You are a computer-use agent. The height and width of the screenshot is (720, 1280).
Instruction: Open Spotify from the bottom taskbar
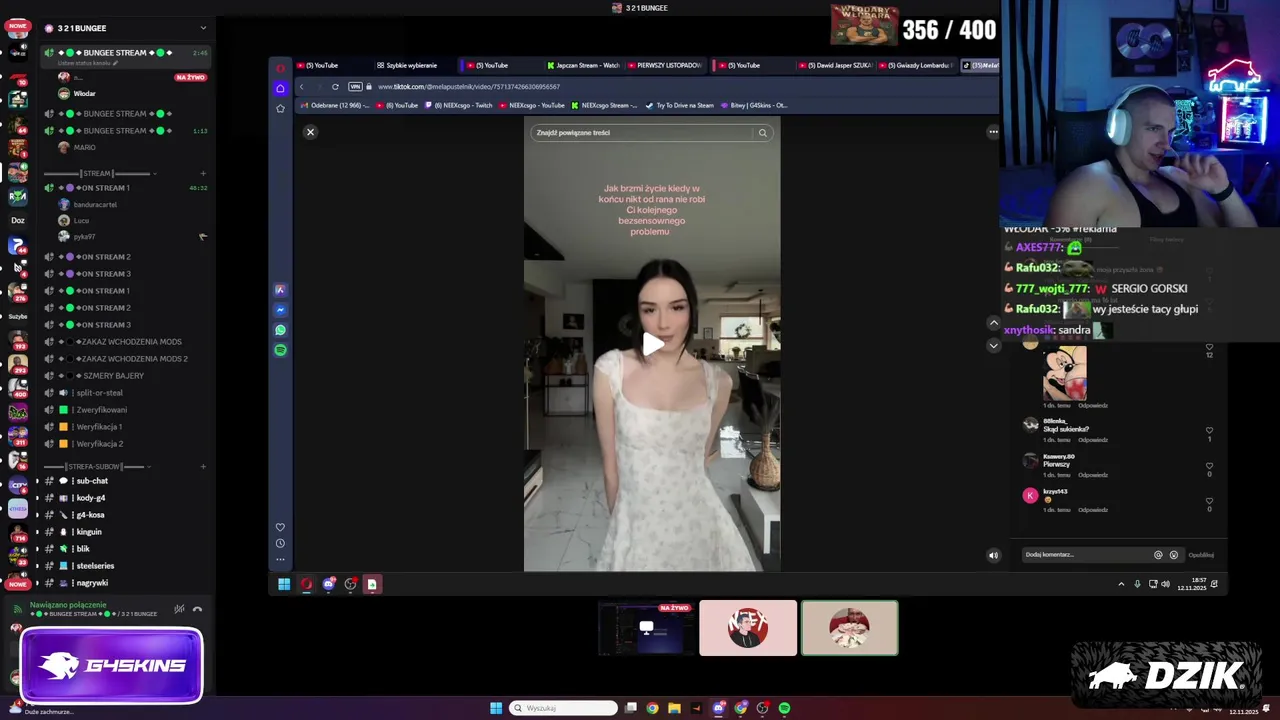pos(784,708)
